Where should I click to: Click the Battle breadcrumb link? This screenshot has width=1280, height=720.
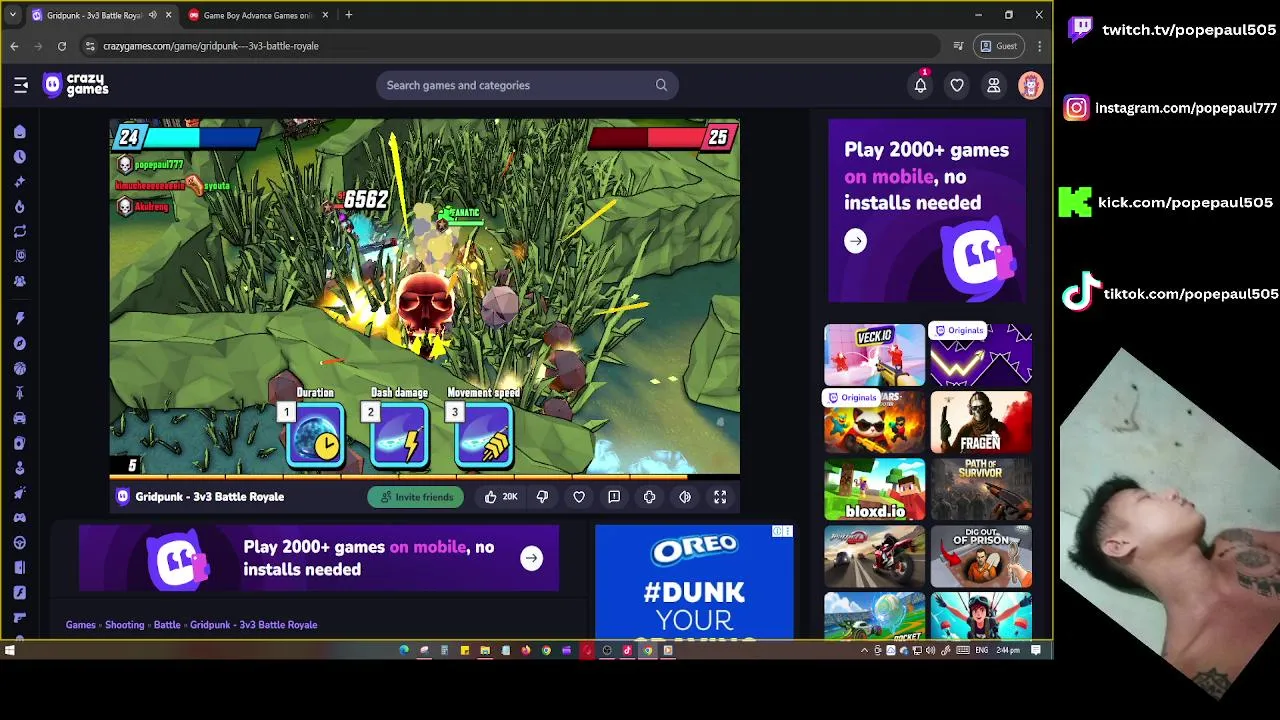point(167,625)
